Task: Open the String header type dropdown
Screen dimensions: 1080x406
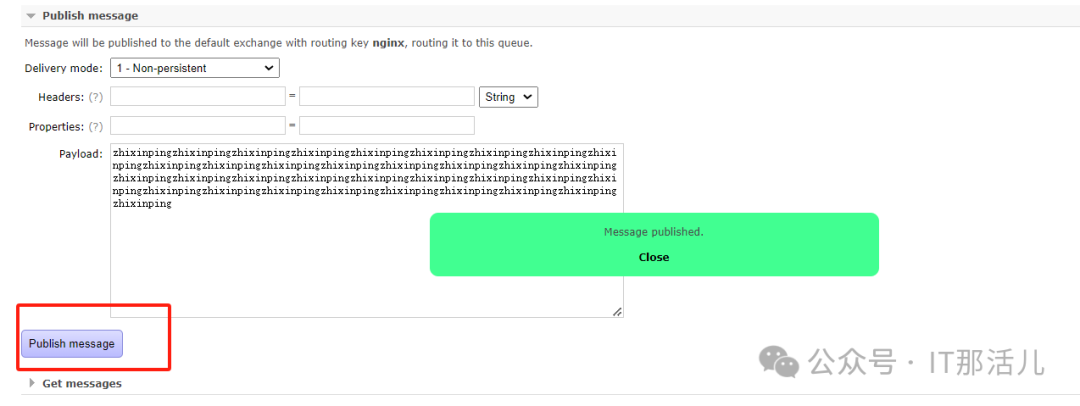Action: point(509,97)
